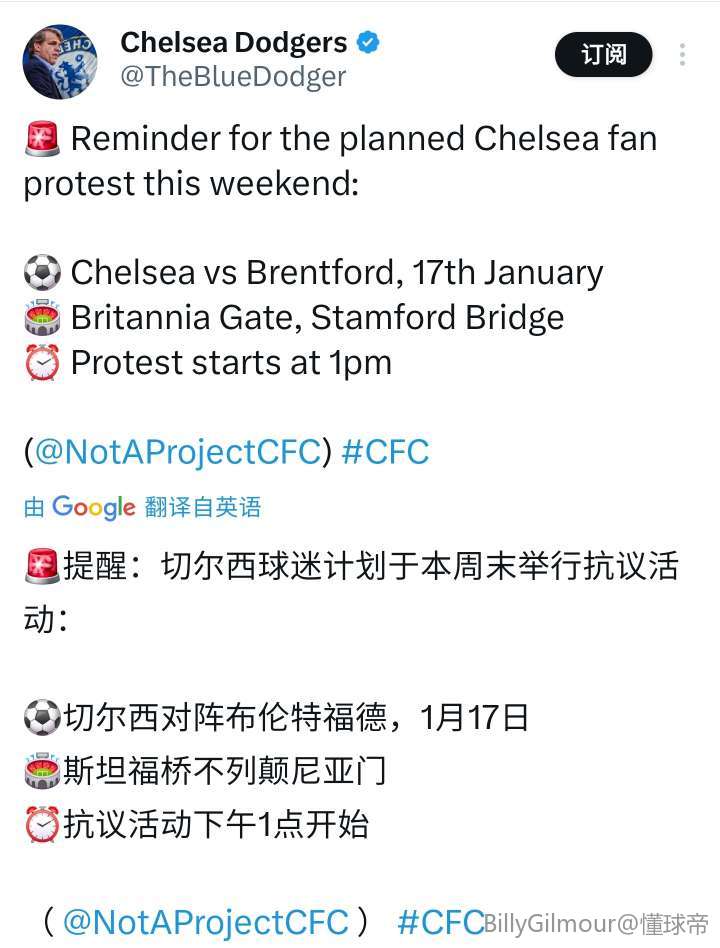Click the Google translate logo

click(x=93, y=507)
